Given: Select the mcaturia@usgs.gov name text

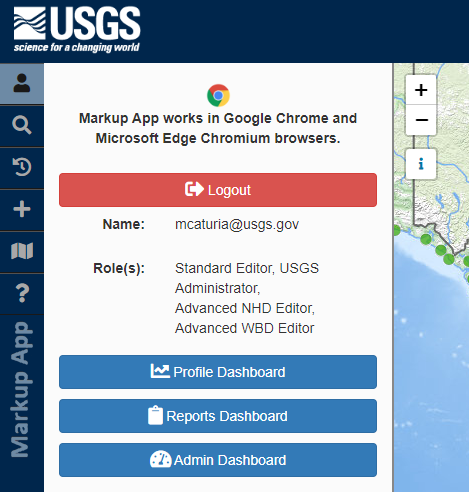Looking at the screenshot, I should tap(237, 225).
